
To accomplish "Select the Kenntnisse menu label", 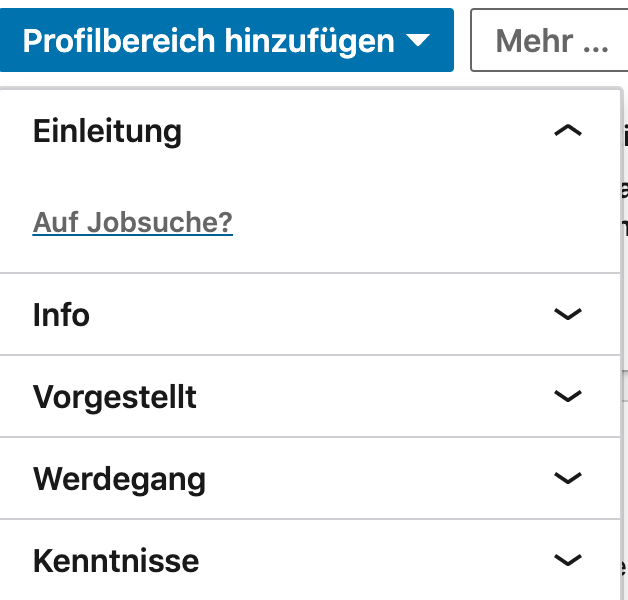I will pos(116,561).
